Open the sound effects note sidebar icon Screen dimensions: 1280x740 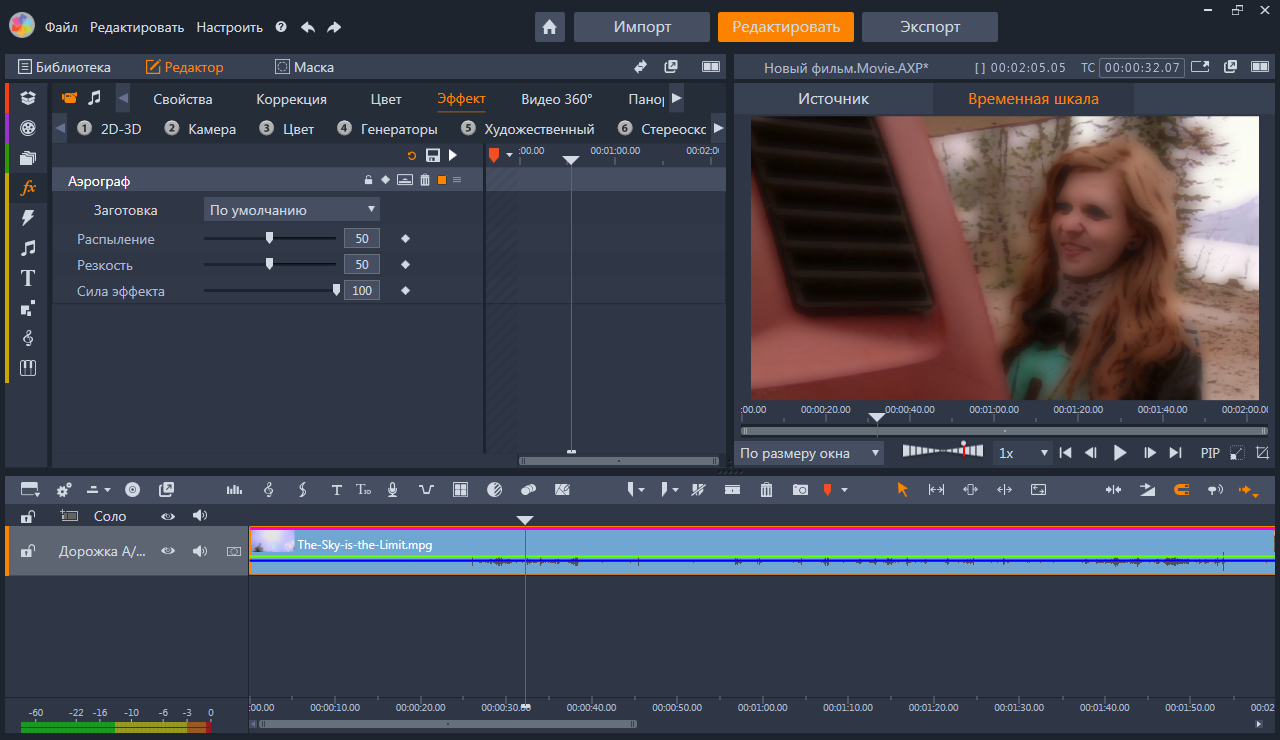coord(28,248)
